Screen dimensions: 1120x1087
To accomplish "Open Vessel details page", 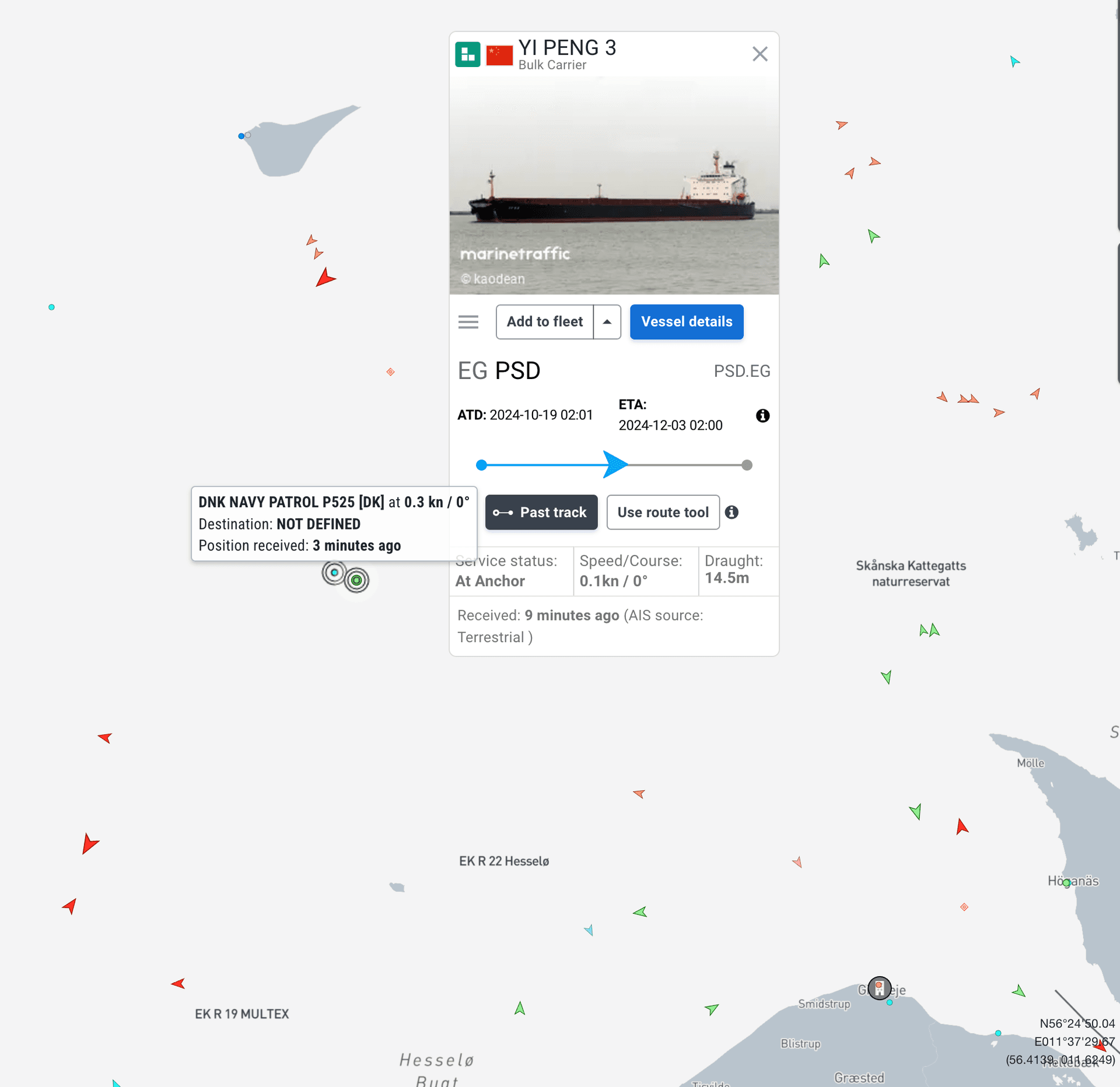I will click(x=686, y=322).
